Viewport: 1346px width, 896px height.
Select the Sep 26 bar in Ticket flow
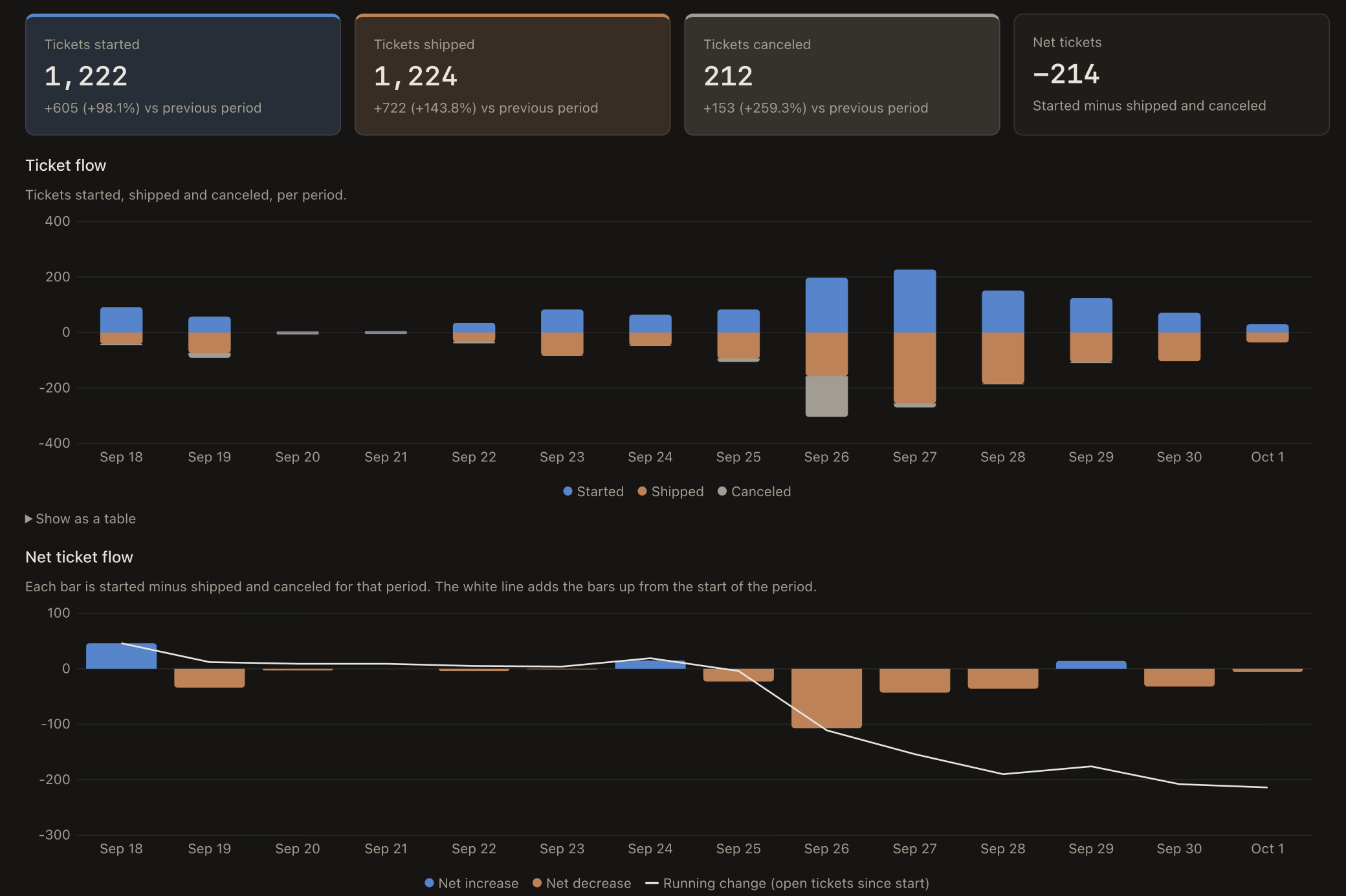point(826,347)
